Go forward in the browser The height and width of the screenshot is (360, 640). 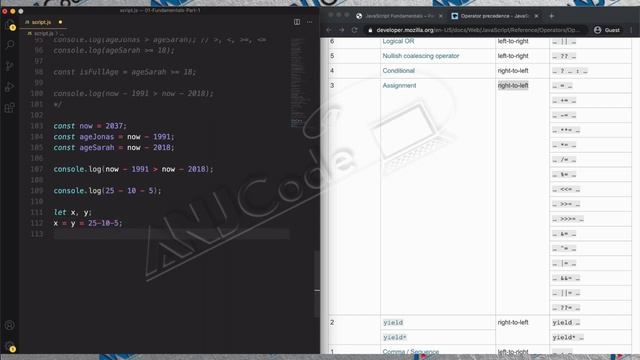pos(342,30)
